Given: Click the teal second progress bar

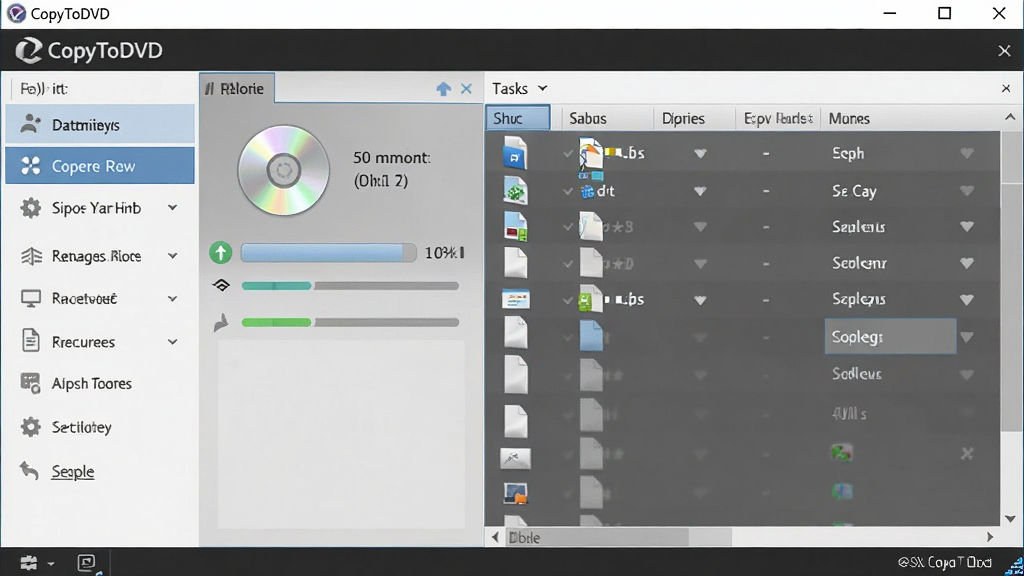Looking at the screenshot, I should 350,286.
